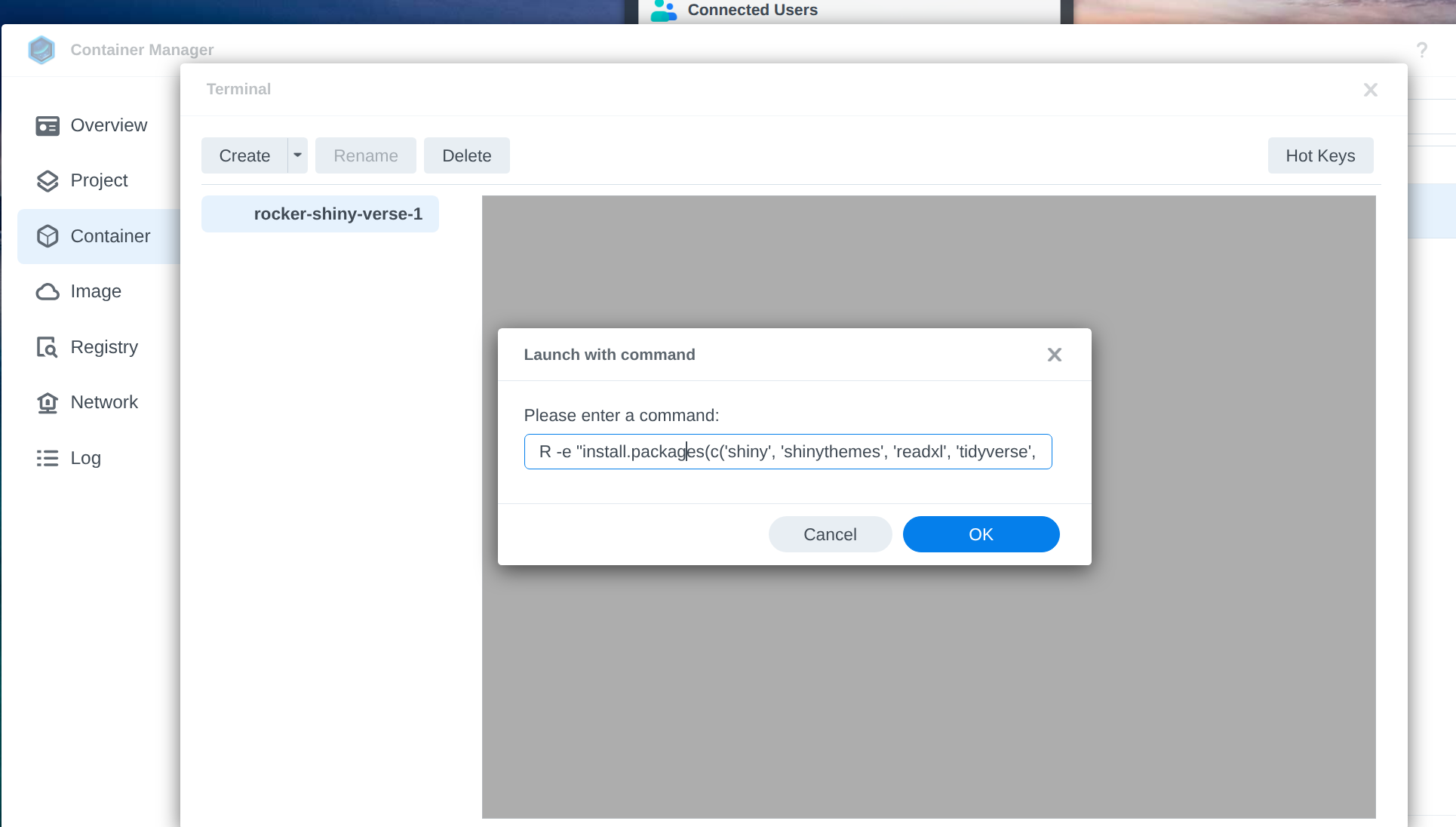Click the Registry search icon
1456x827 pixels.
point(48,347)
